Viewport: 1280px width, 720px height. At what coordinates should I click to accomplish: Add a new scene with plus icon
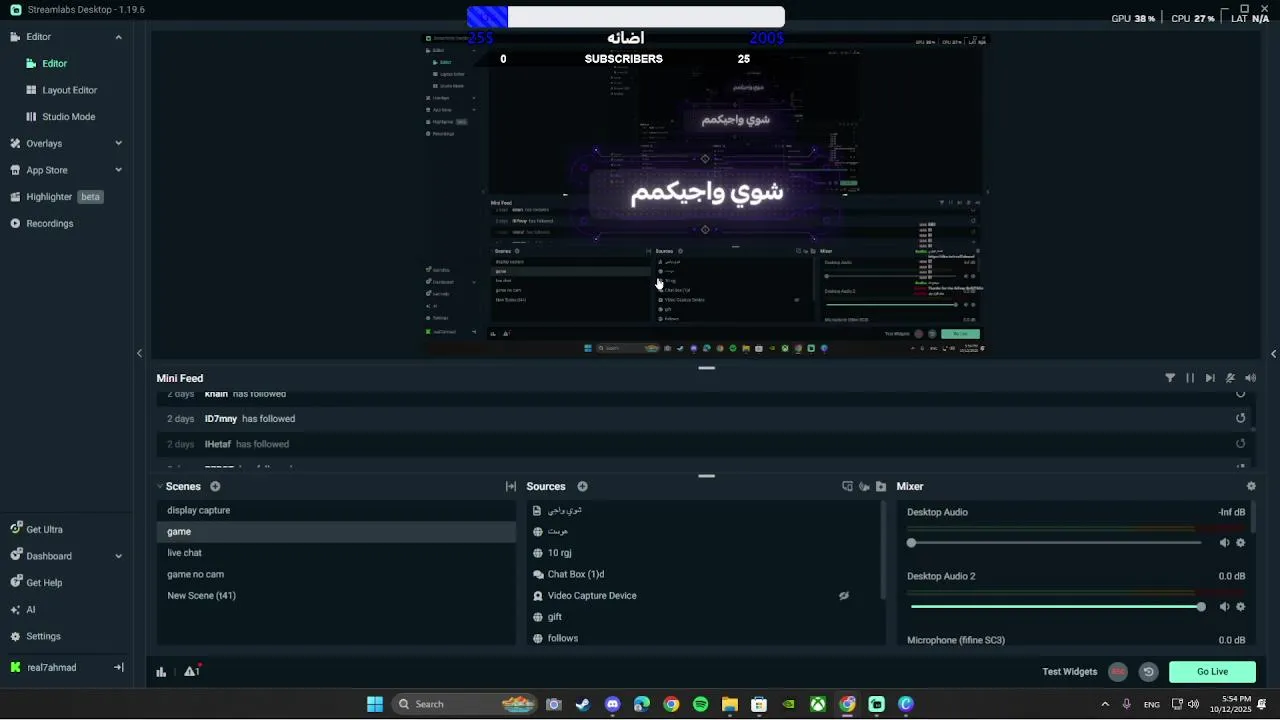(x=215, y=486)
